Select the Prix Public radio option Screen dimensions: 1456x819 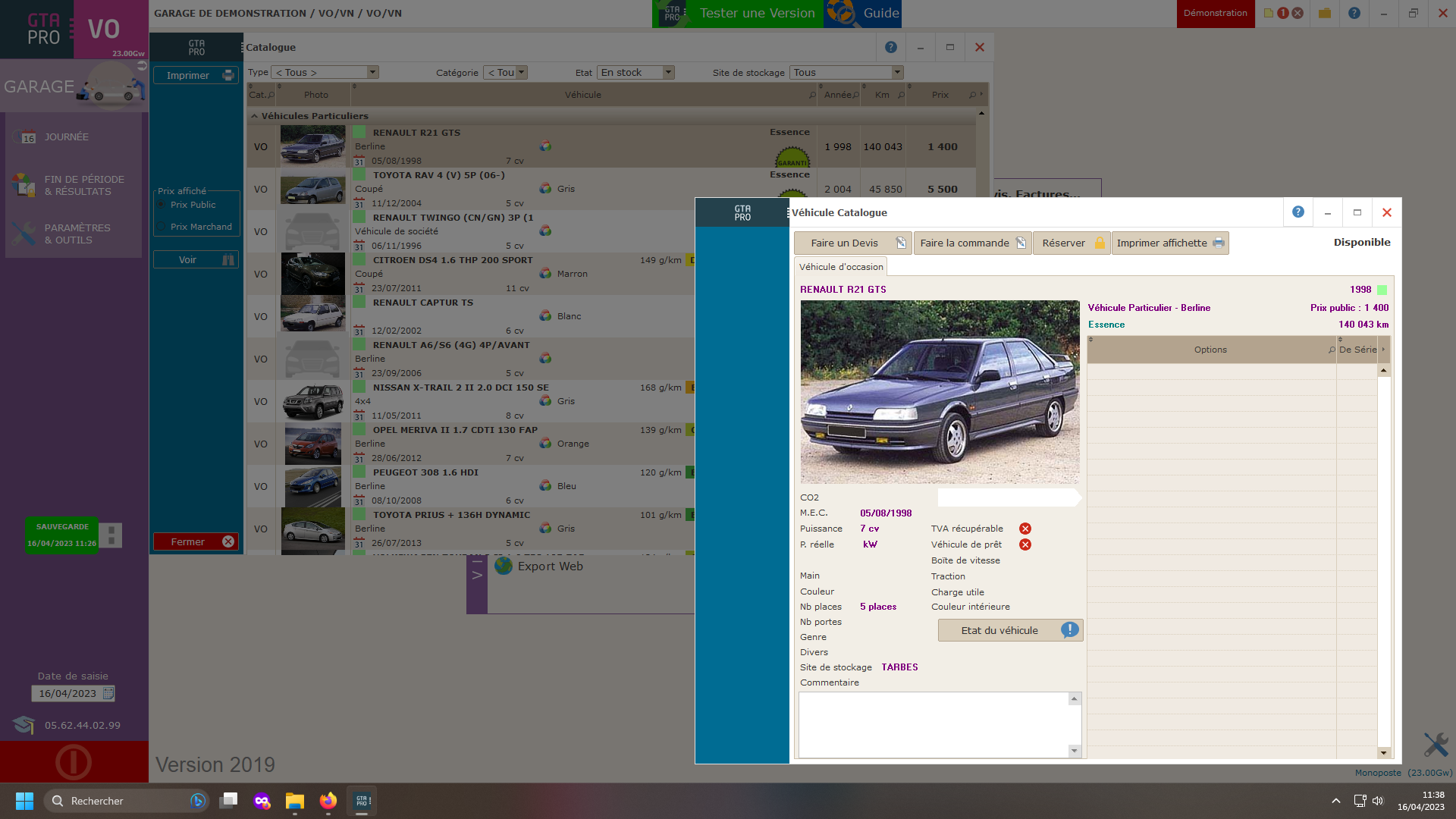coord(162,205)
